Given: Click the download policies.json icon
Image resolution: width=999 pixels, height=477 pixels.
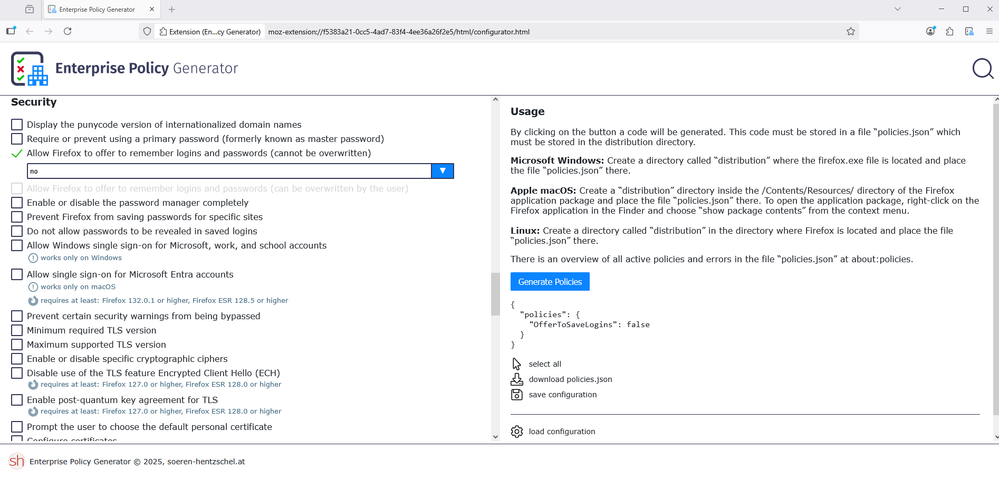Looking at the screenshot, I should (517, 379).
